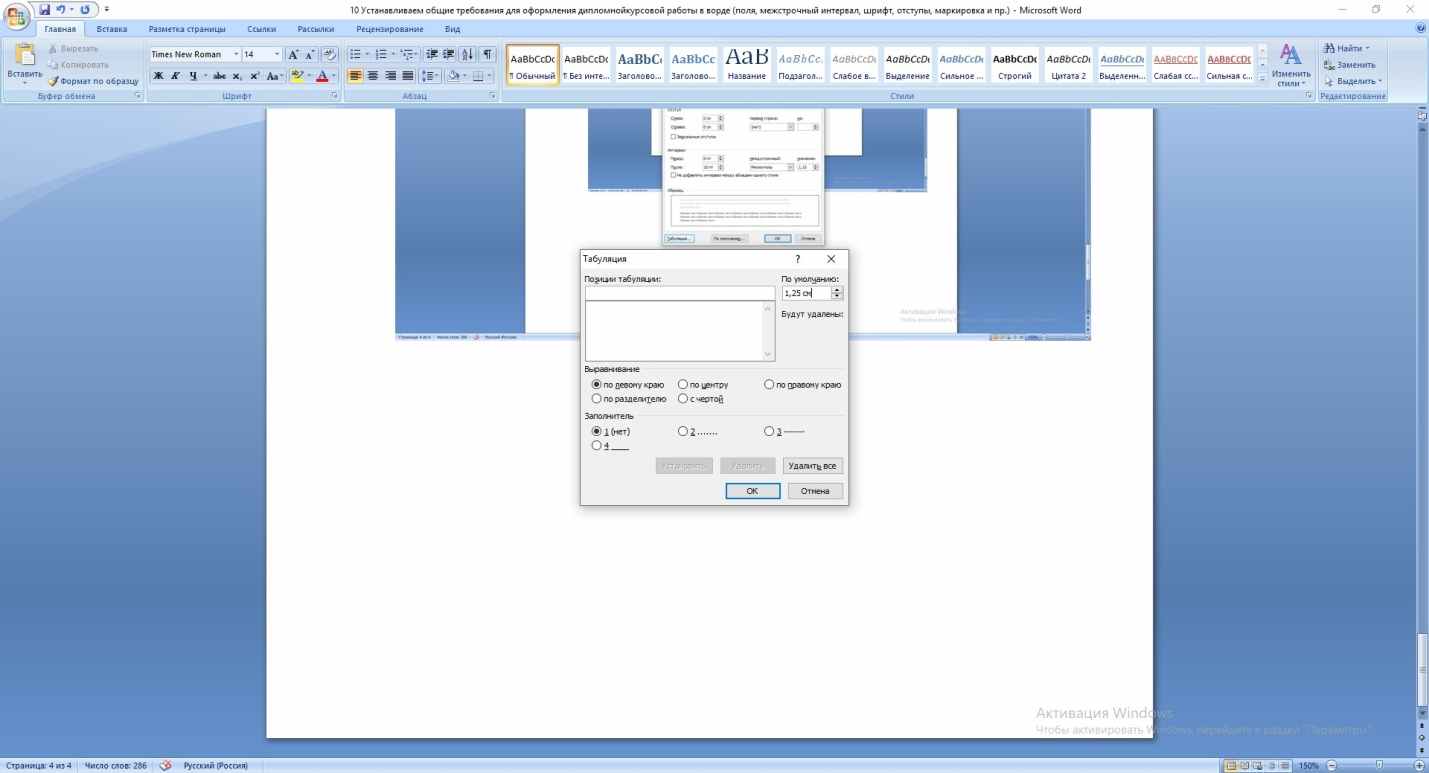
Task: Undo the last action
Action: point(62,10)
